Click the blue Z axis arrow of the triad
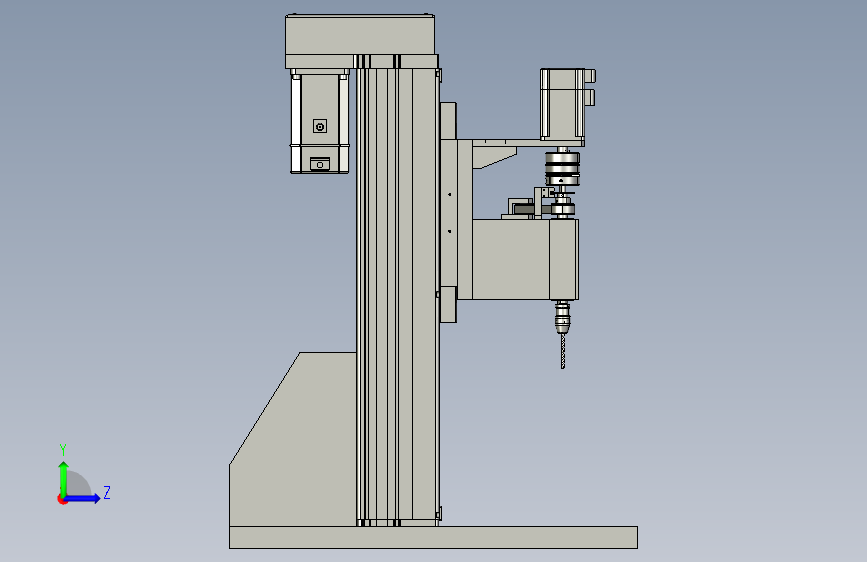 pyautogui.click(x=83, y=498)
